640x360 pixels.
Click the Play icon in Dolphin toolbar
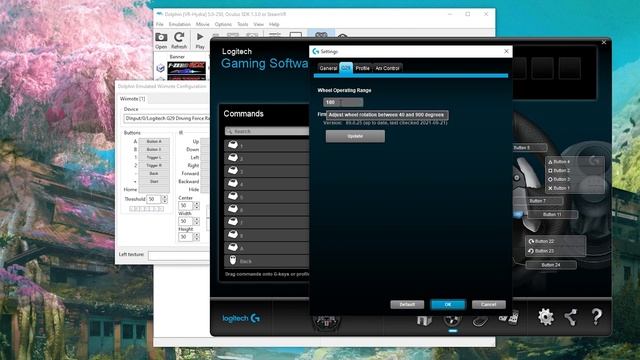tap(200, 40)
